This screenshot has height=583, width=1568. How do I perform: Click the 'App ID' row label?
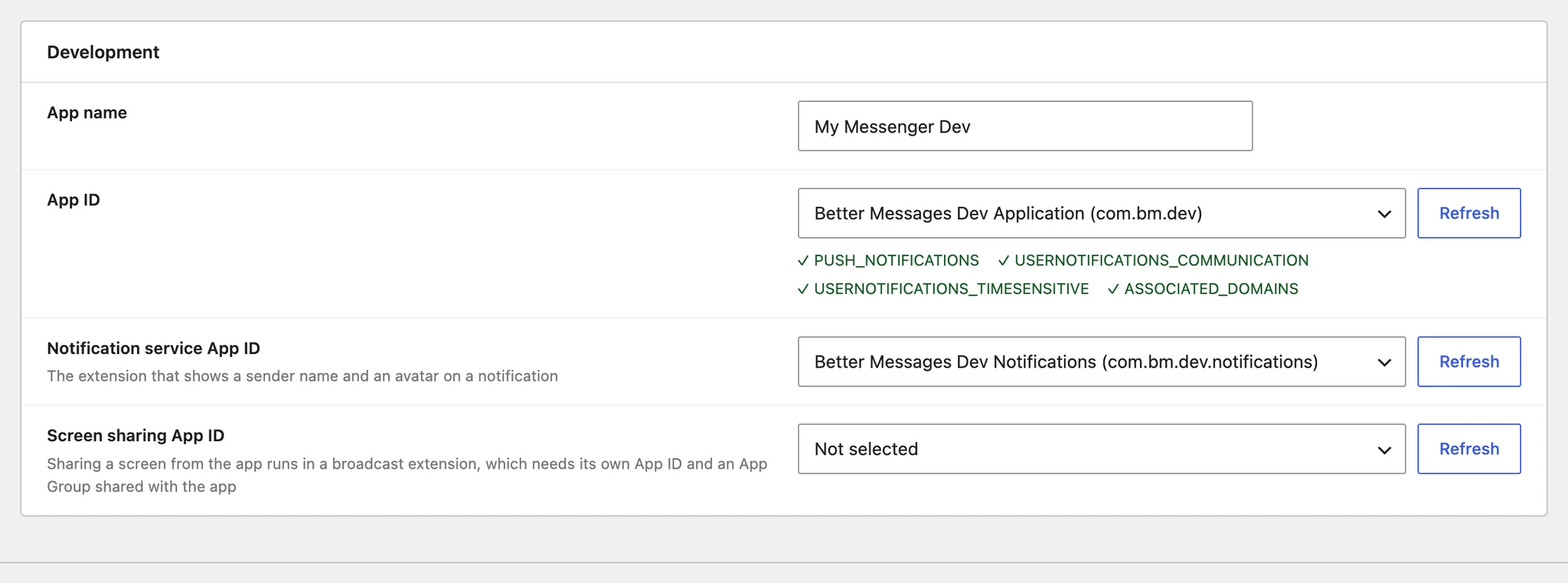74,200
